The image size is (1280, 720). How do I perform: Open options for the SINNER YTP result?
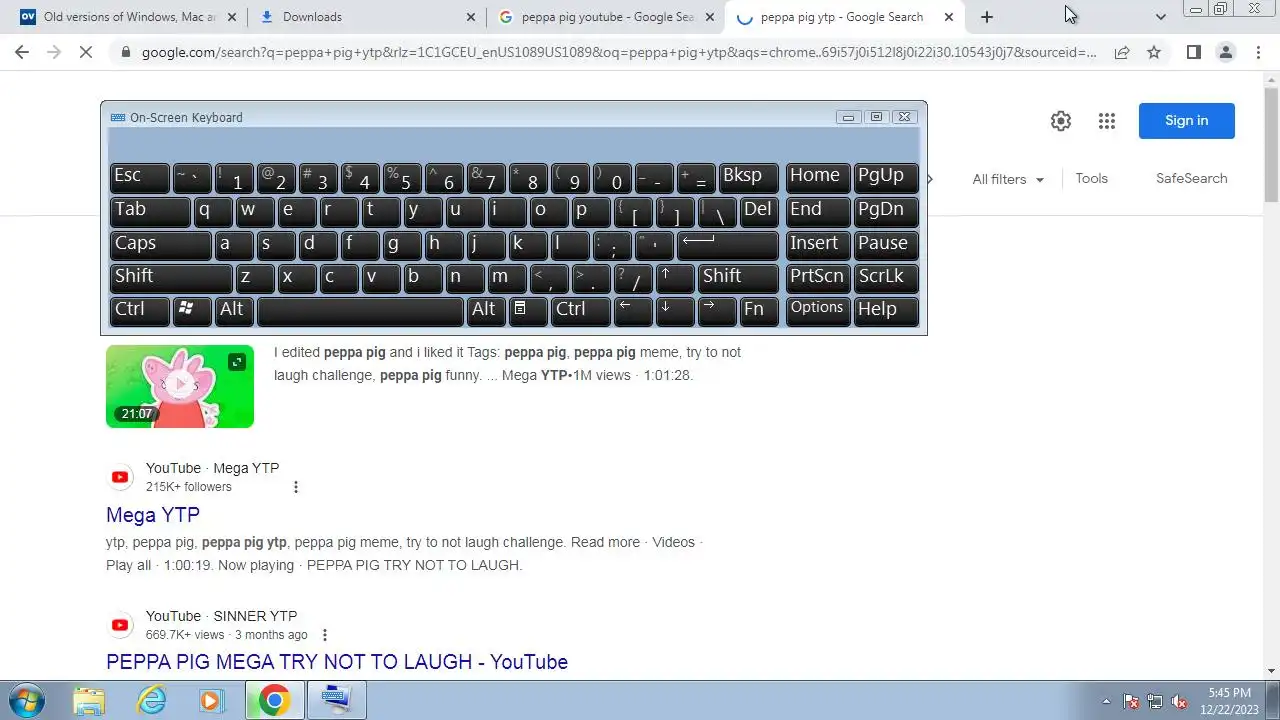325,635
